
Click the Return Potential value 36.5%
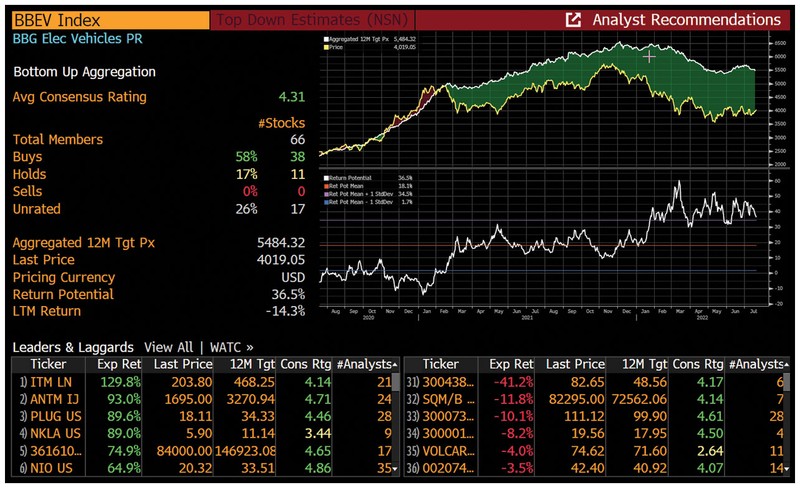tap(288, 295)
